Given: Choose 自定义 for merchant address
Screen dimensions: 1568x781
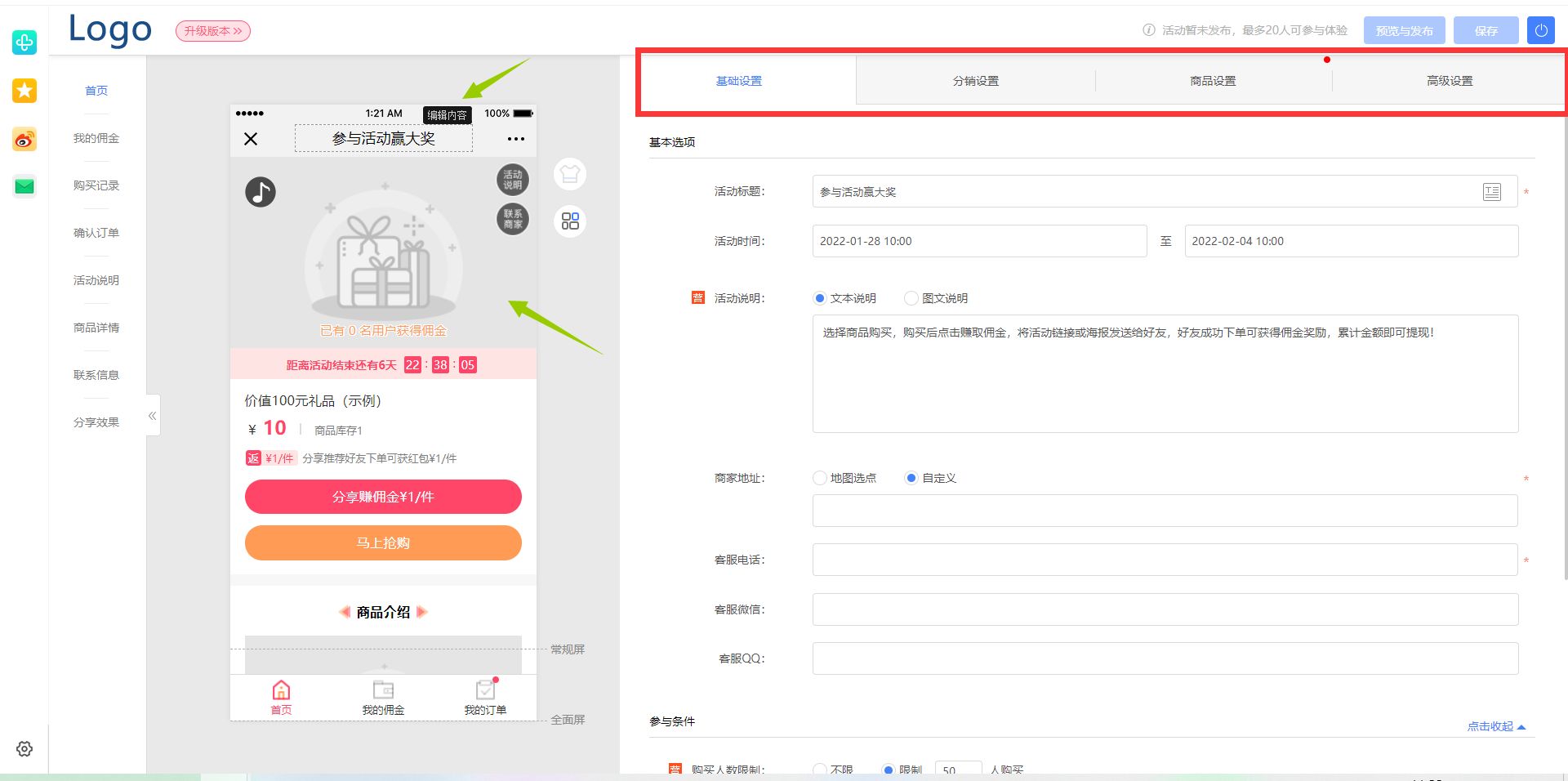Looking at the screenshot, I should (911, 478).
